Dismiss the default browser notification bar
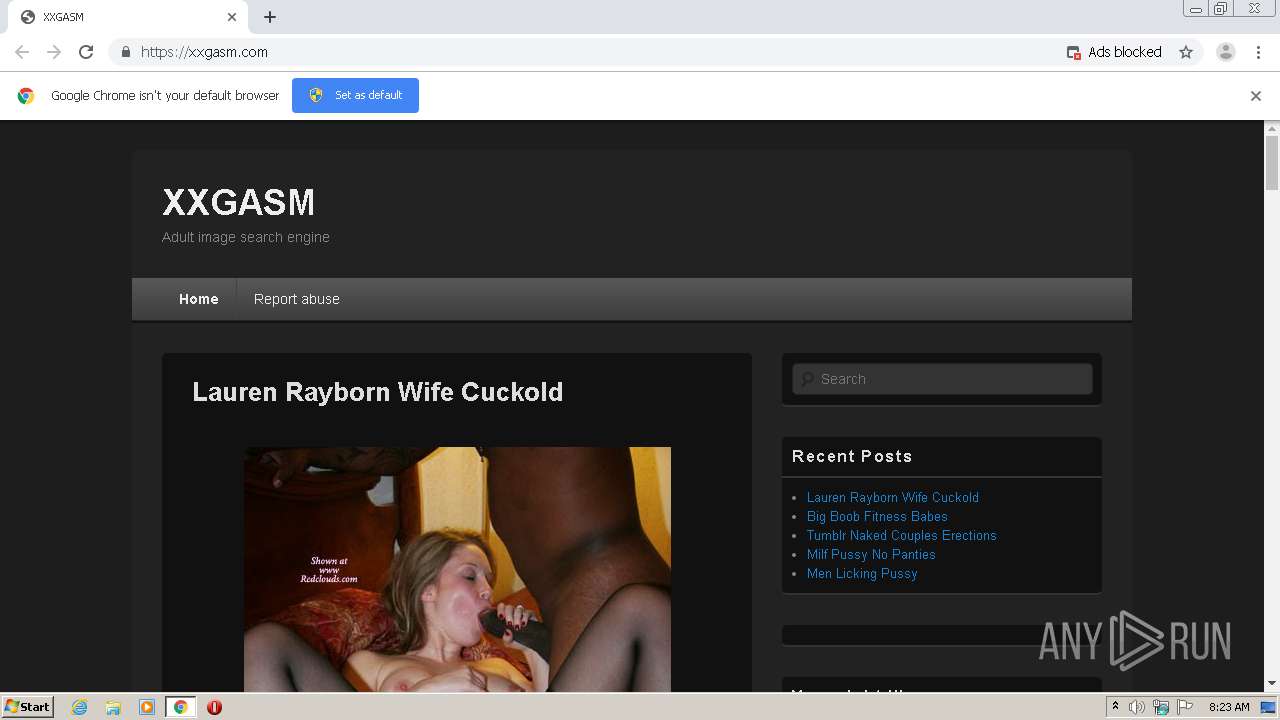Screen dimensions: 1280x720 click(x=1256, y=96)
